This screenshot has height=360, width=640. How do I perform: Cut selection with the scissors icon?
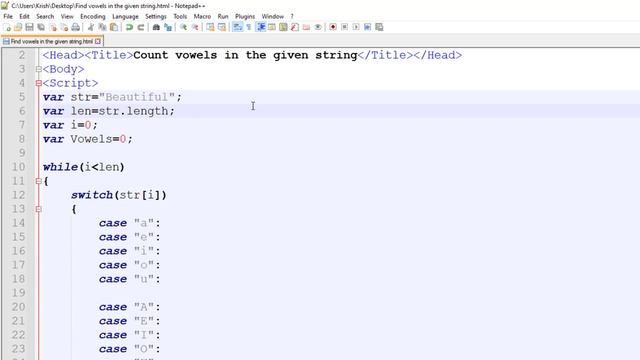click(91, 27)
